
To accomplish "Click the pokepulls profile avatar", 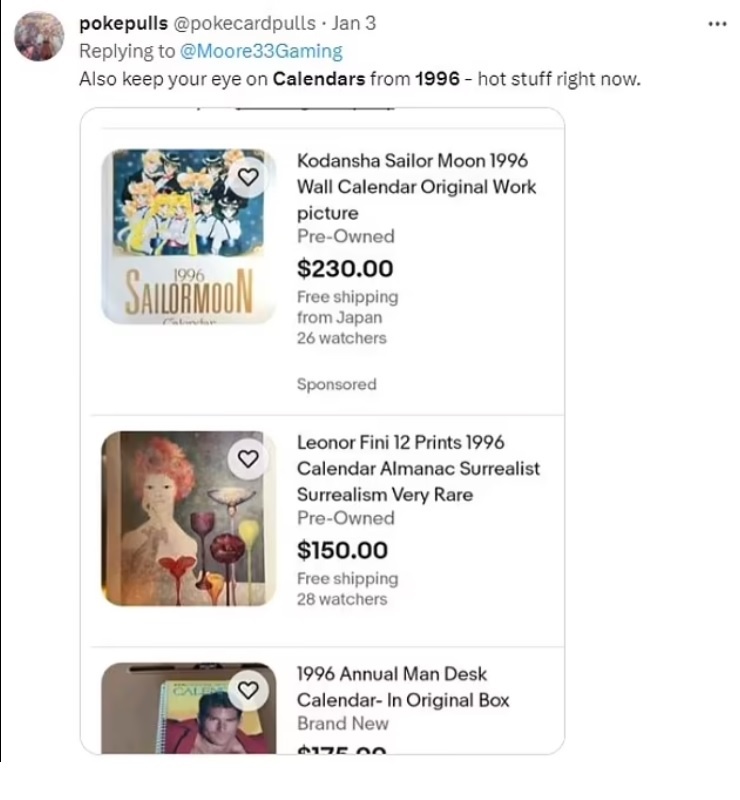I will click(40, 37).
